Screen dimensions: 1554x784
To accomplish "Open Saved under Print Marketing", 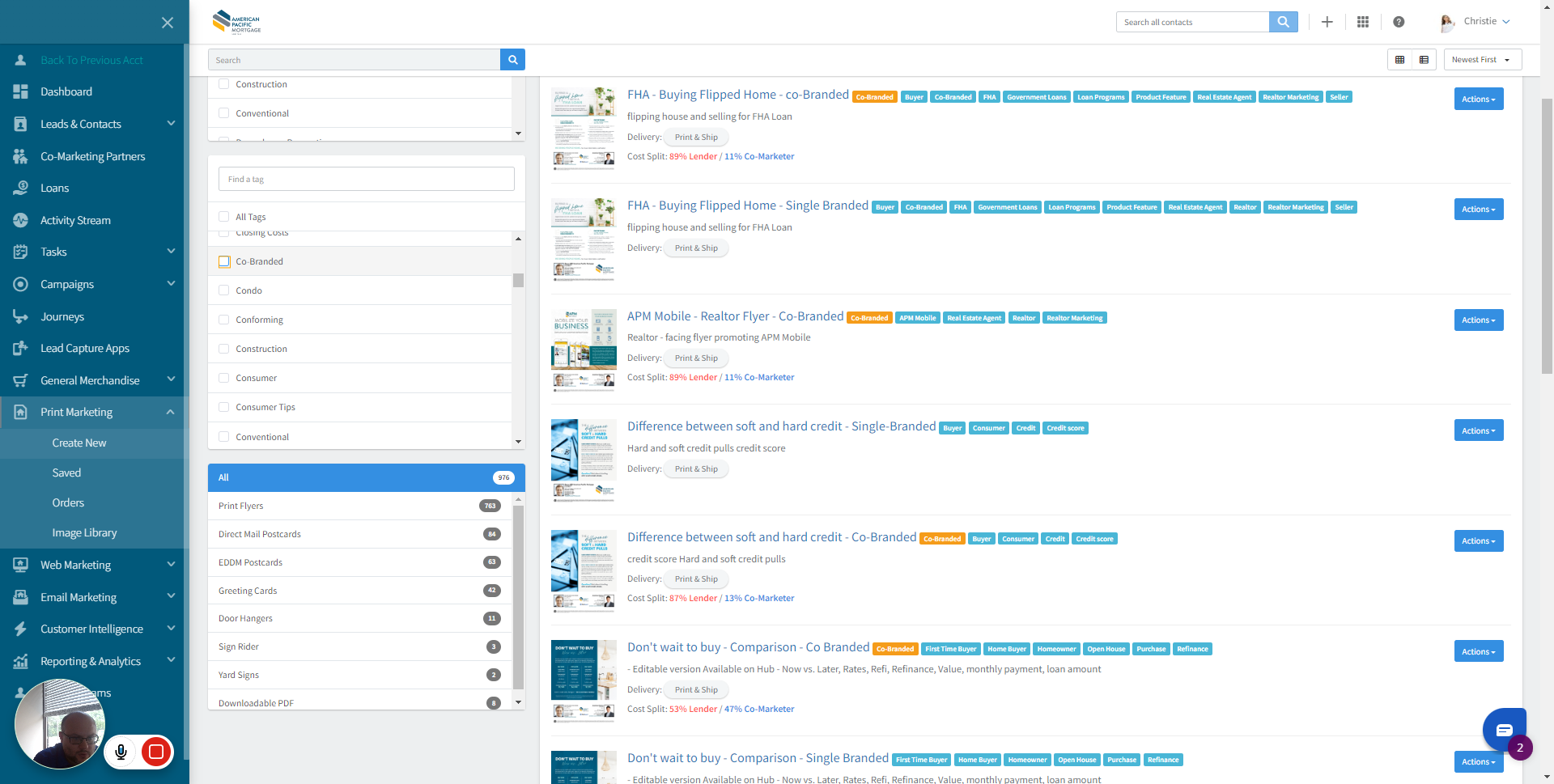I will tap(66, 473).
